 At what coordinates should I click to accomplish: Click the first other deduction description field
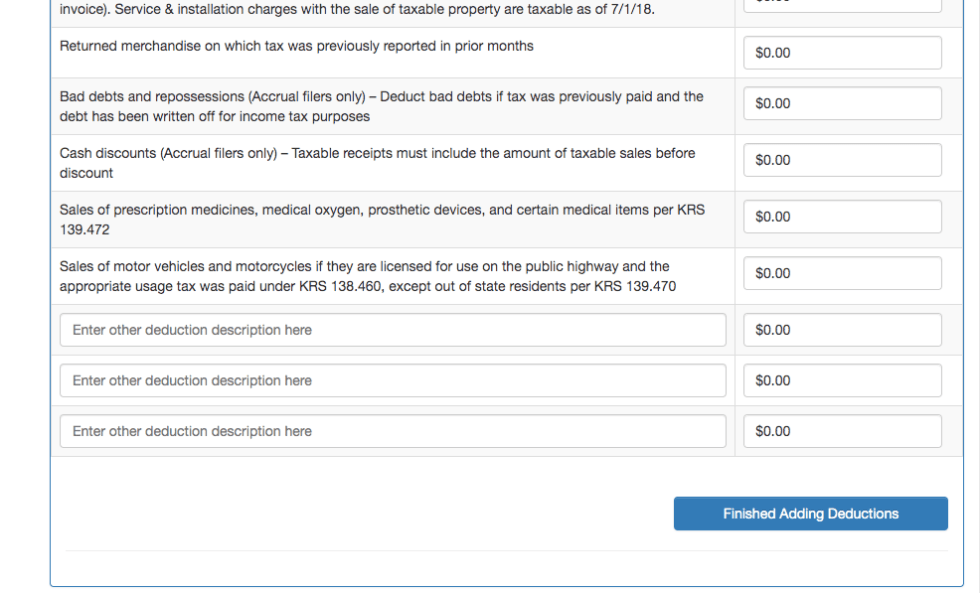coord(393,330)
